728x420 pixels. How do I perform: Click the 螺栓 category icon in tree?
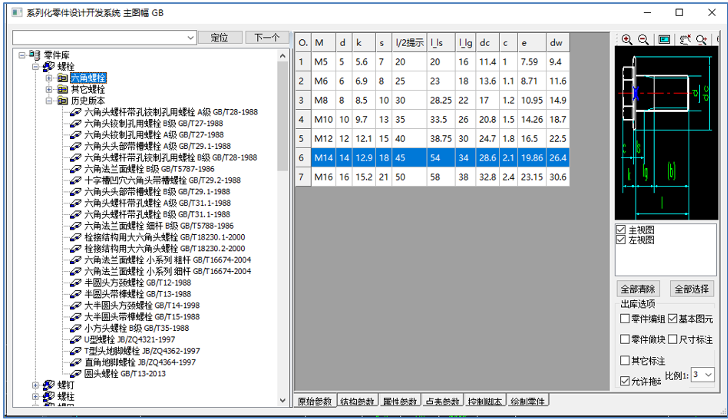[x=48, y=66]
